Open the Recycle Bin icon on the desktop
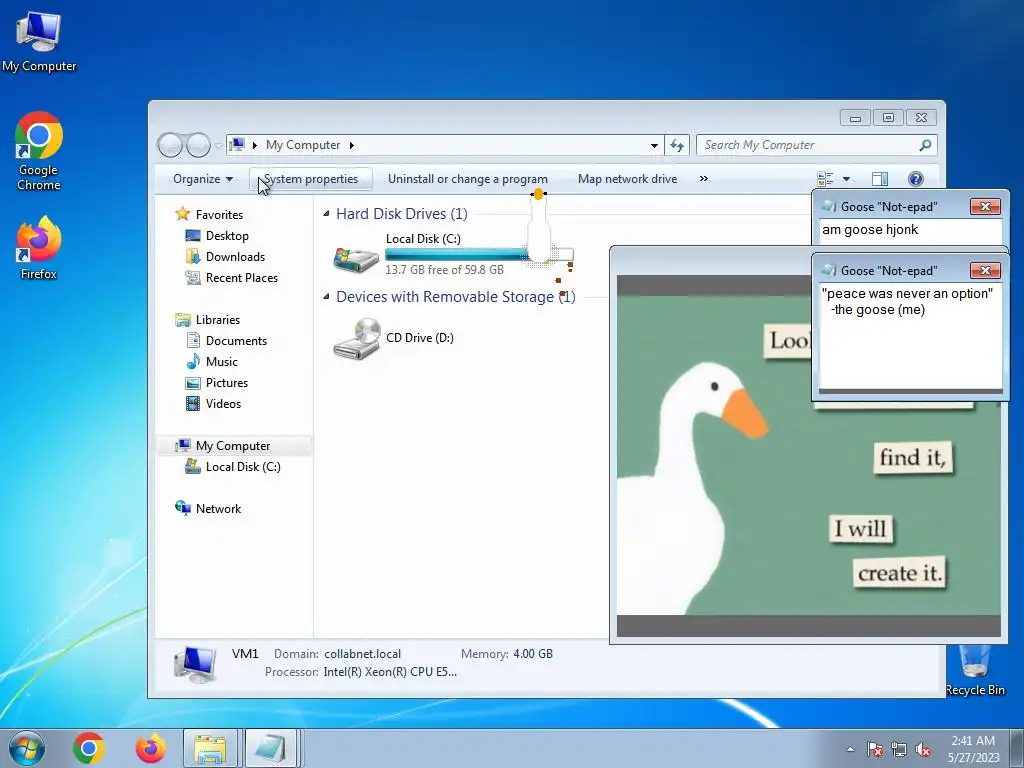Image resolution: width=1024 pixels, height=768 pixels. click(975, 671)
